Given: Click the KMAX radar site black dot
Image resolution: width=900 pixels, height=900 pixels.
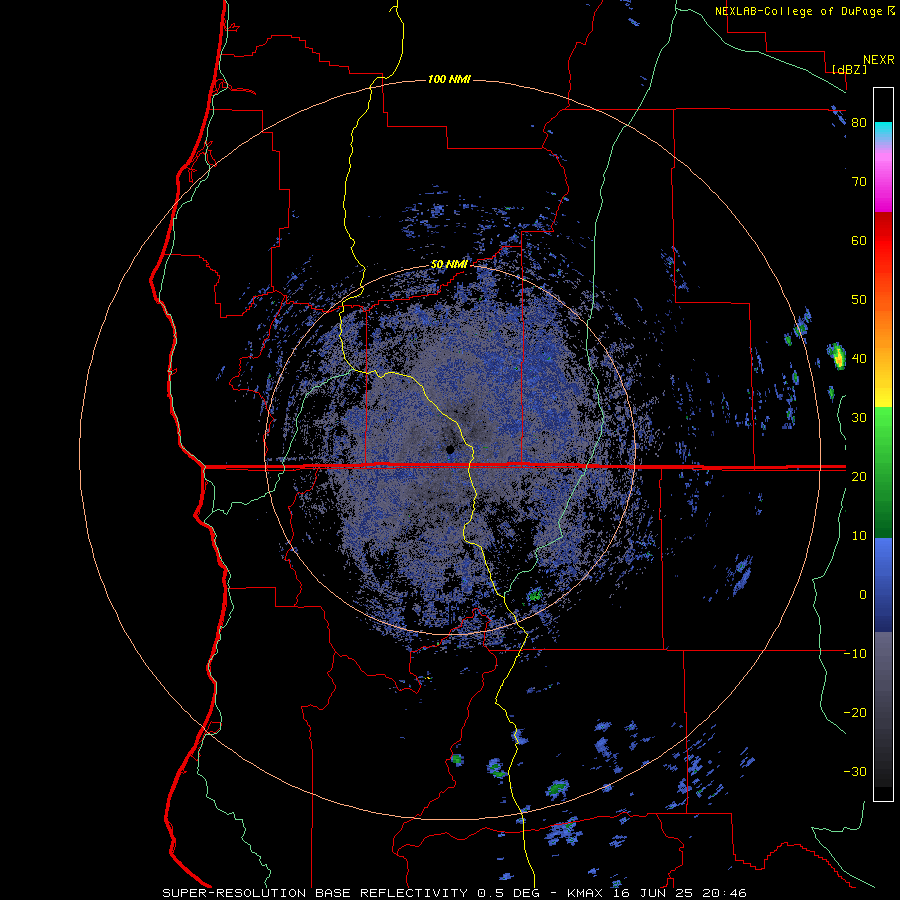Looking at the screenshot, I should [450, 449].
